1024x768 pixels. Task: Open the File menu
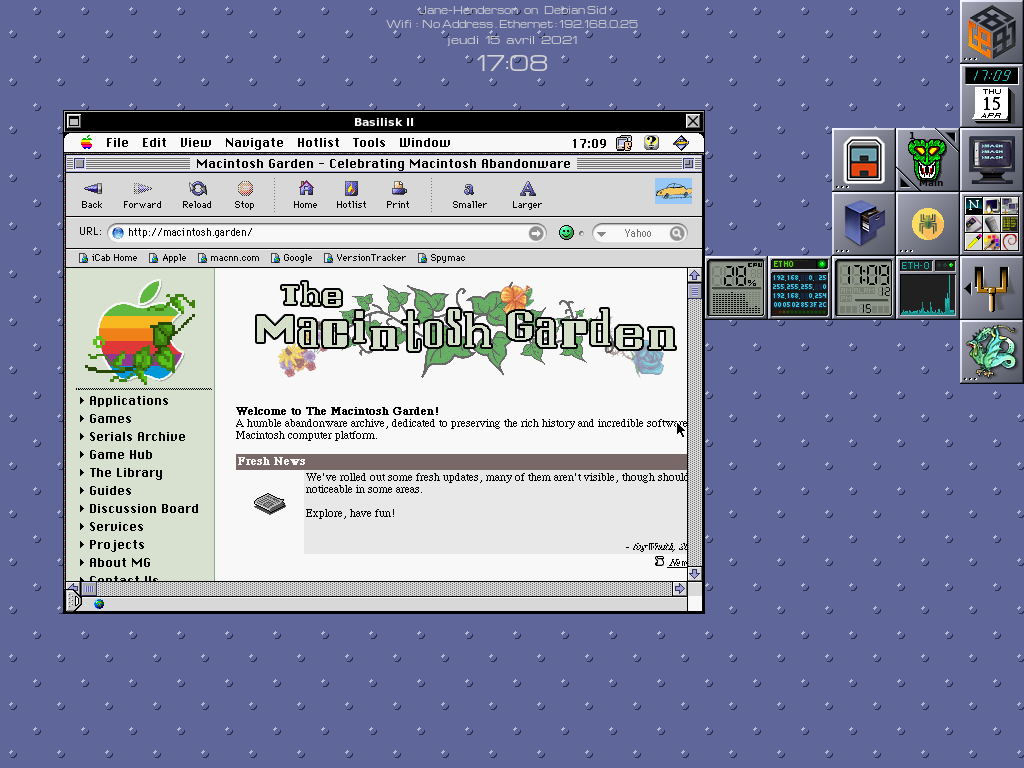117,142
